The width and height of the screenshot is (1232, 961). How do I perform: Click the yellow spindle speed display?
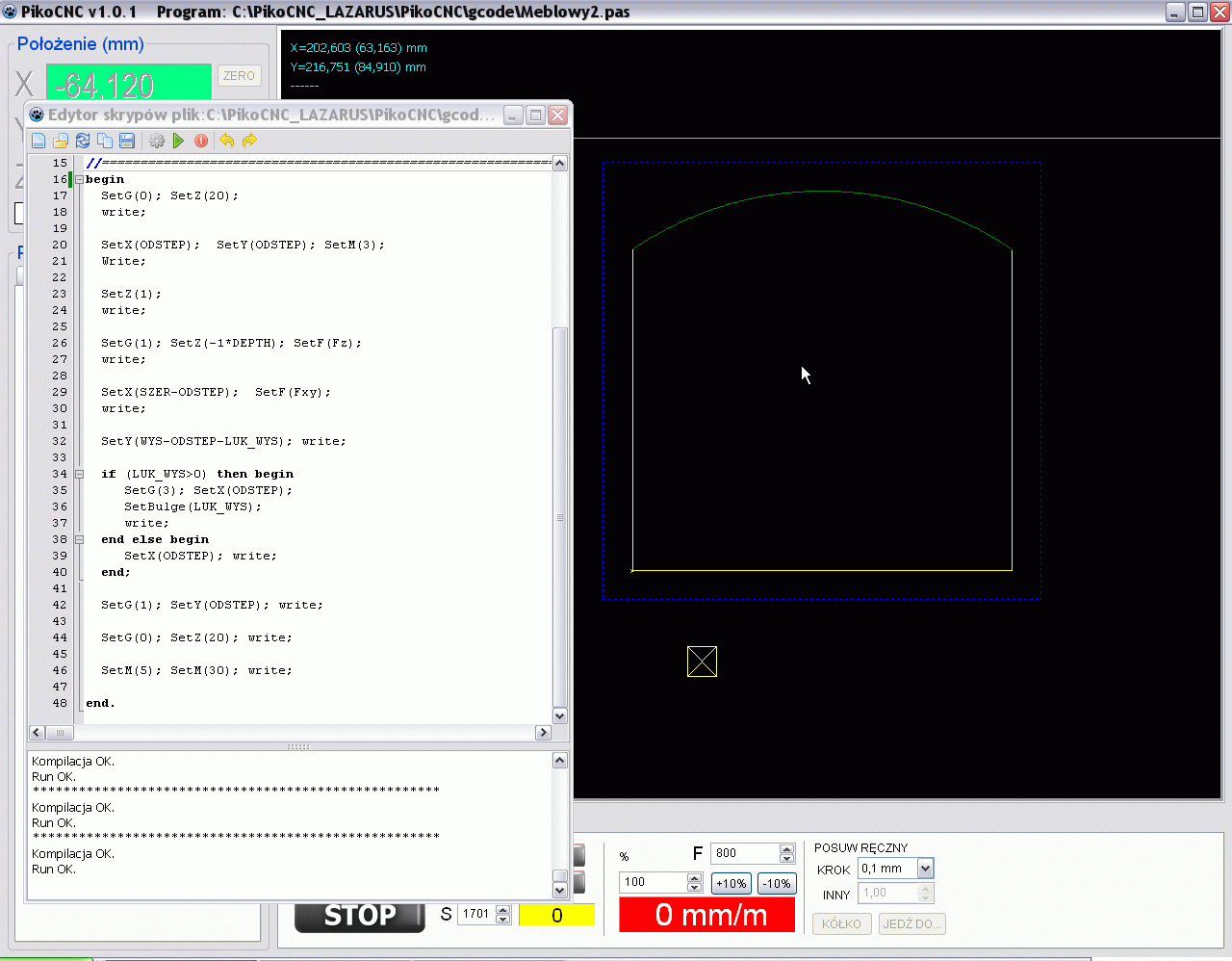556,915
